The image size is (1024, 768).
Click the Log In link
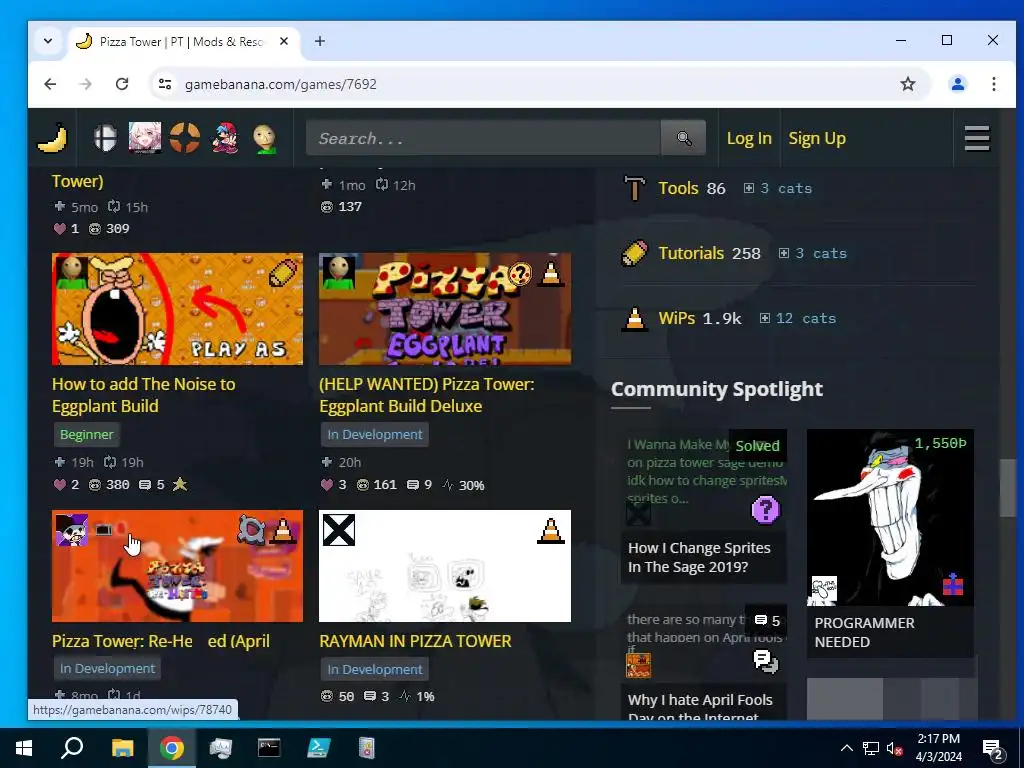click(x=749, y=138)
